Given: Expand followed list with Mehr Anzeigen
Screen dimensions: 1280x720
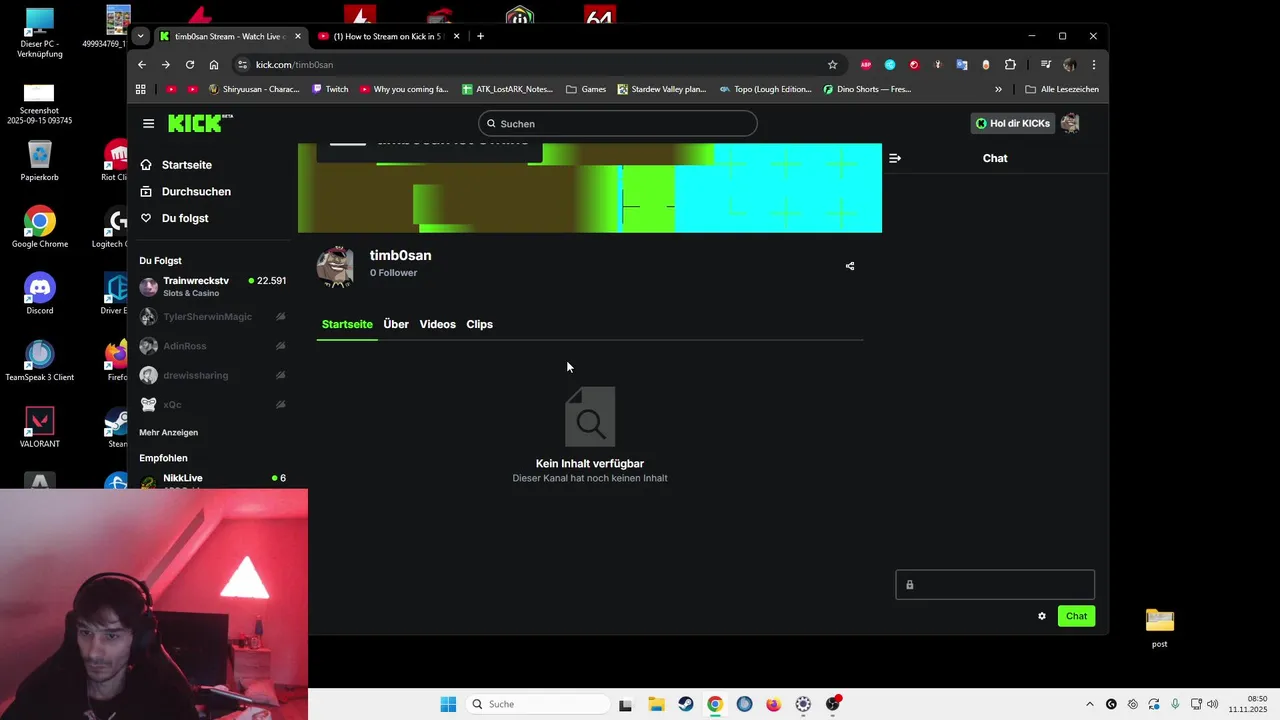Looking at the screenshot, I should (x=168, y=433).
